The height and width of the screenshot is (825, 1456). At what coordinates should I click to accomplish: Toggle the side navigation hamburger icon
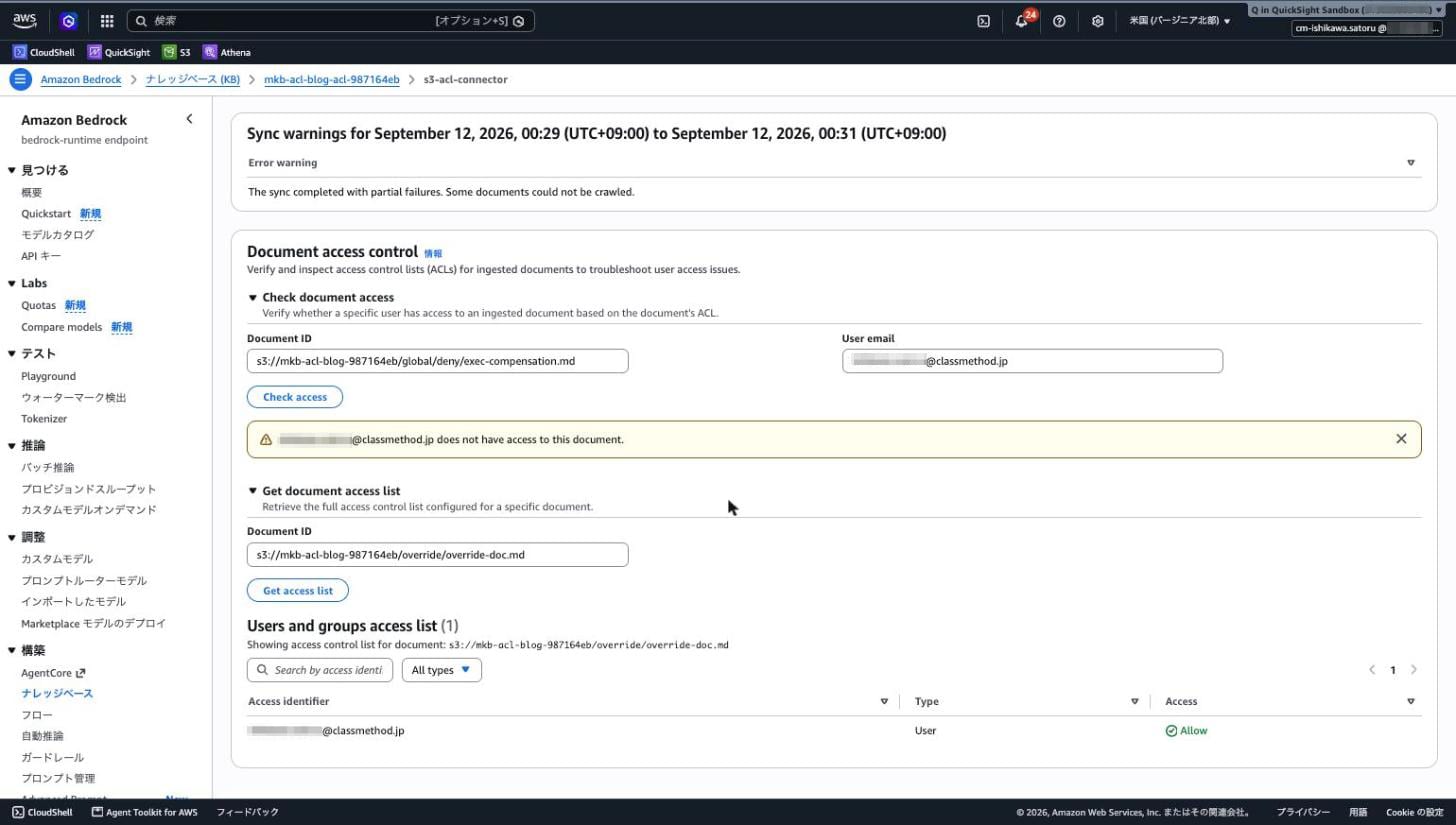pyautogui.click(x=20, y=79)
